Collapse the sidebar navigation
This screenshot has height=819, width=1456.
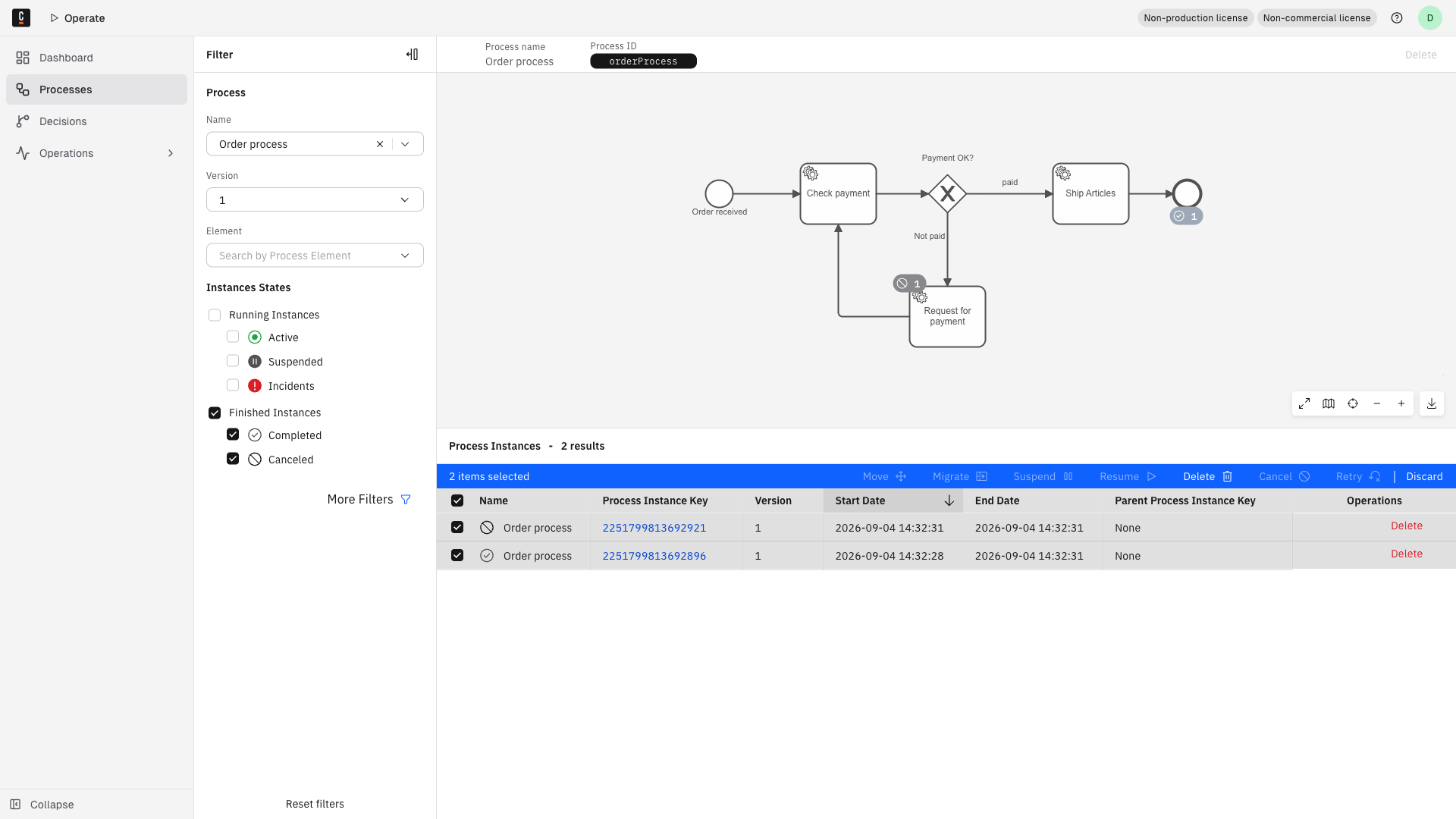42,805
